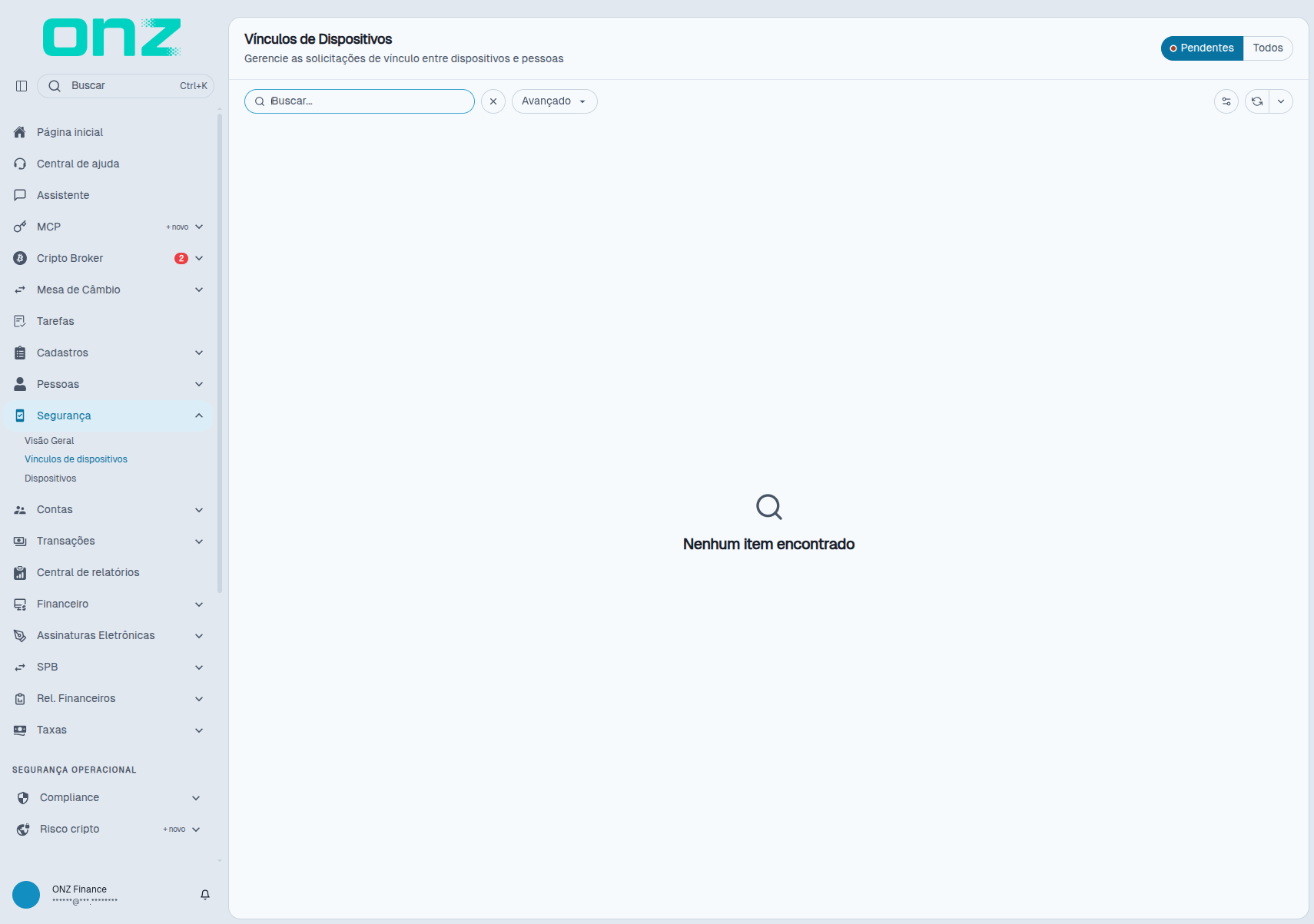
Task: Click the ONZ Finance user avatar
Action: [26, 895]
